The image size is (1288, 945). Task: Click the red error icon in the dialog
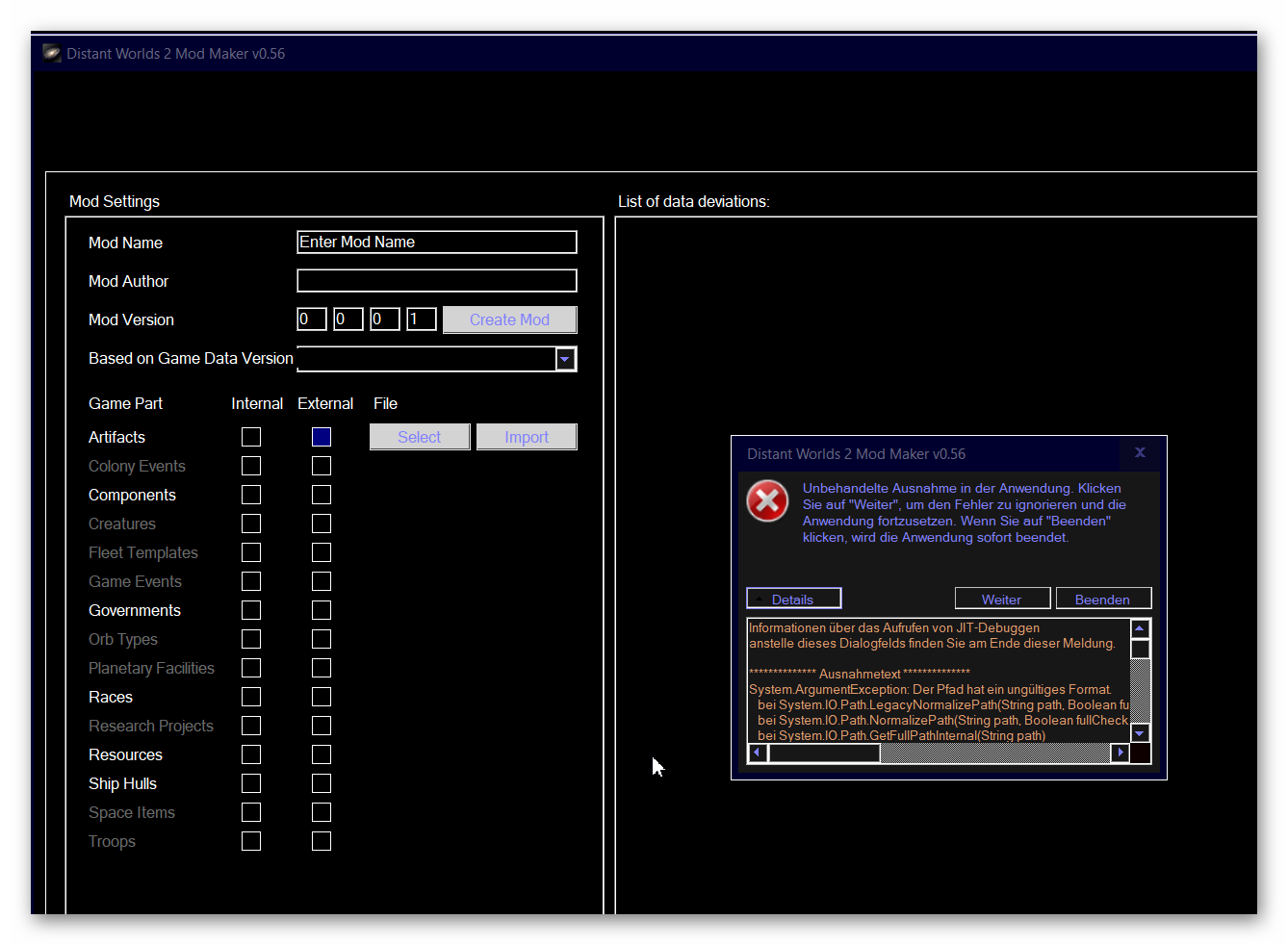[x=767, y=500]
